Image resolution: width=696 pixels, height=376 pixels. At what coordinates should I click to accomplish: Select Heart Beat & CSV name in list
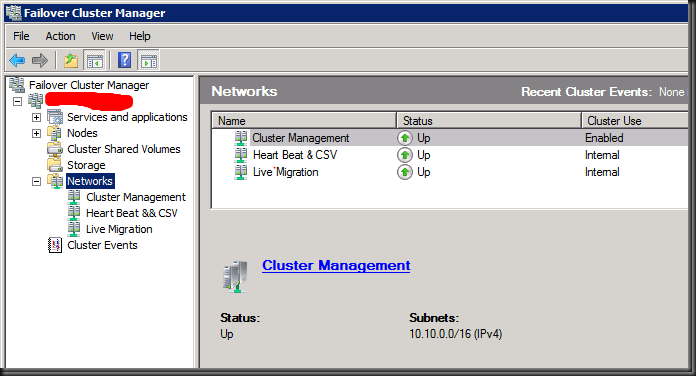[295, 155]
